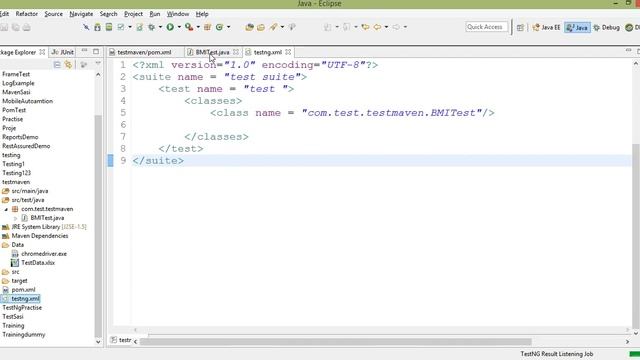Select testng.xml in Package Explorer
Viewport: 640px width, 360px height.
(x=25, y=299)
